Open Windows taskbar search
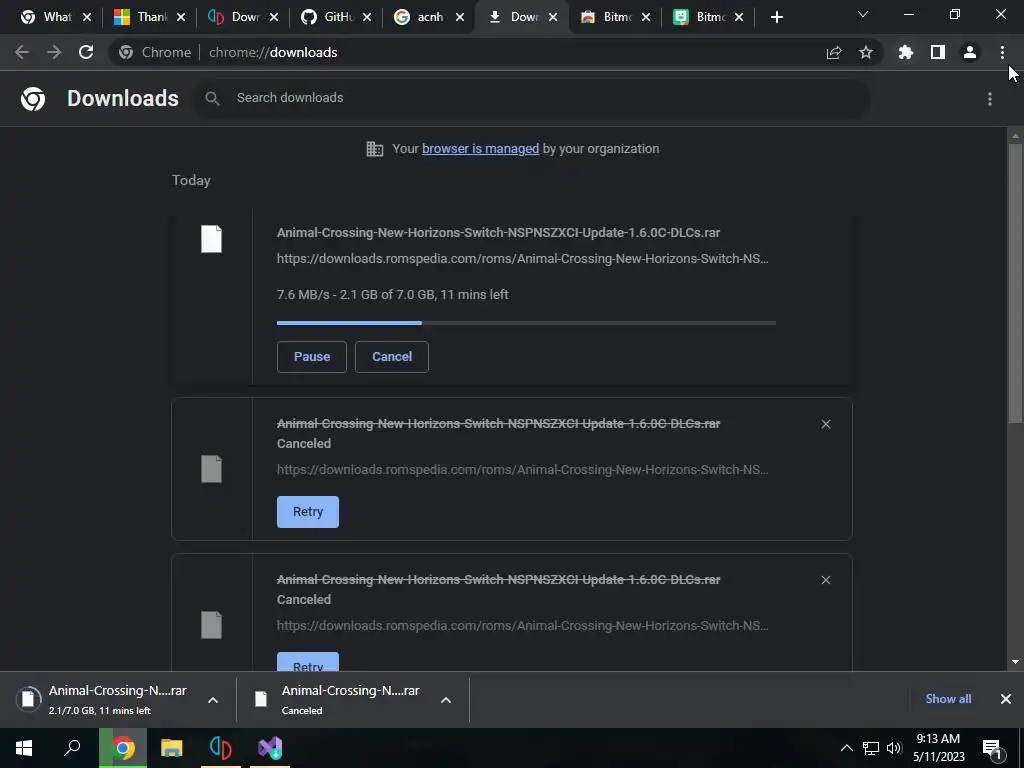The height and width of the screenshot is (768, 1024). coord(72,748)
